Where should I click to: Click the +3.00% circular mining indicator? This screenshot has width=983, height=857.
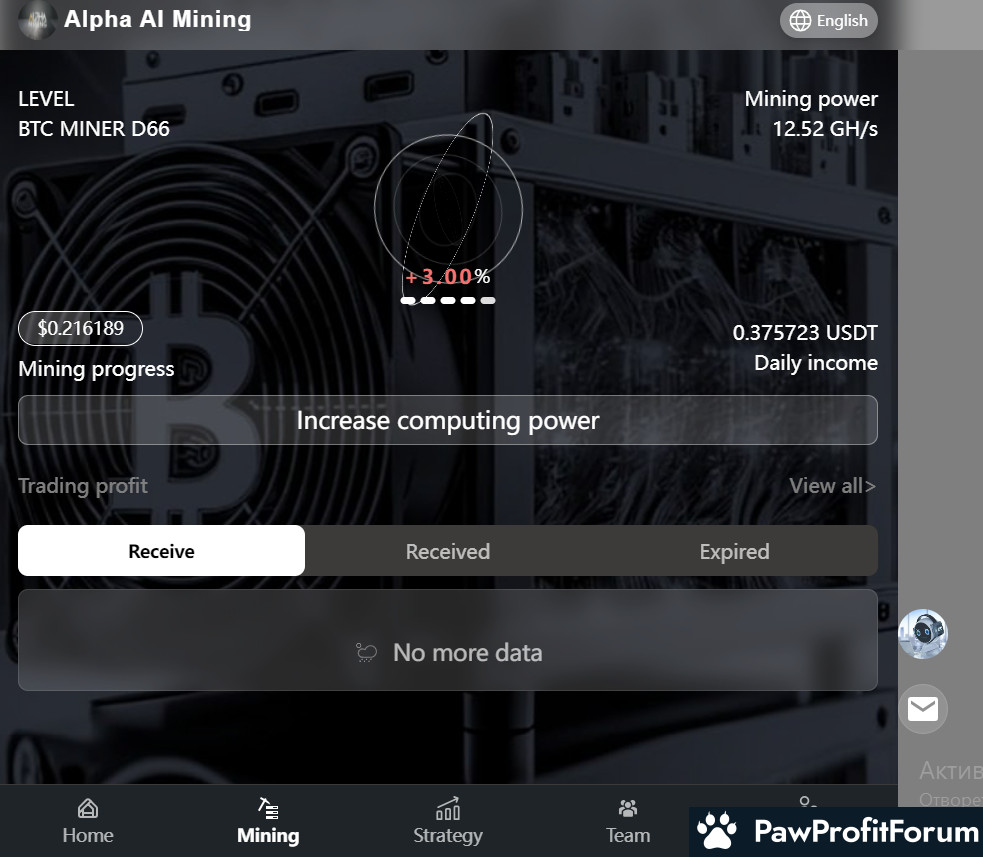coord(448,207)
